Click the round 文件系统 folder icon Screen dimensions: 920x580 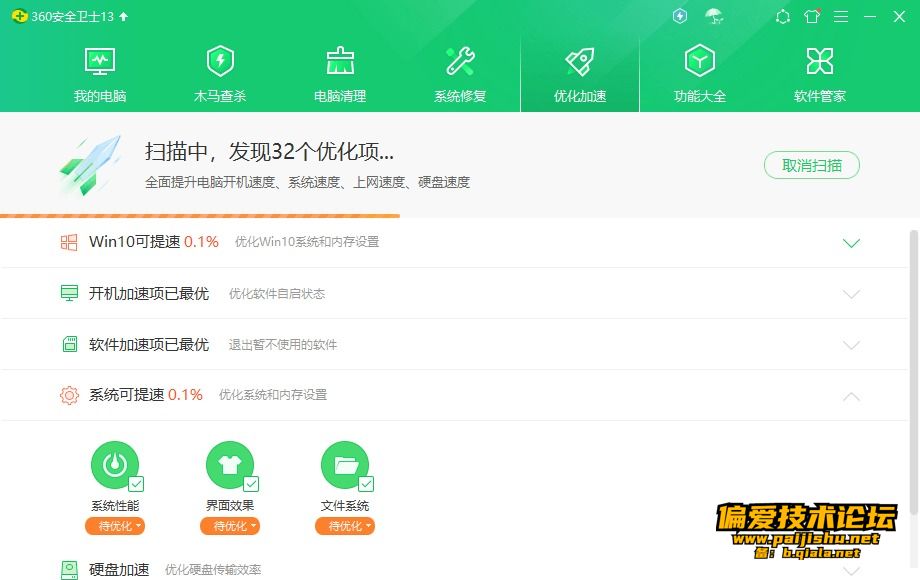(345, 465)
